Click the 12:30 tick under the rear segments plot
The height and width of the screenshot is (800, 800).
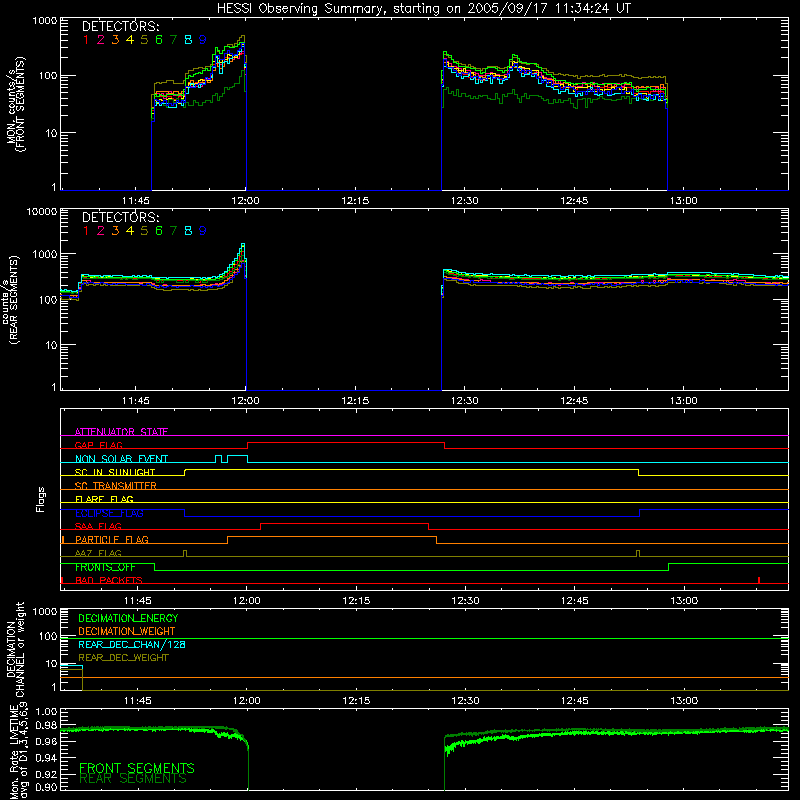point(465,401)
